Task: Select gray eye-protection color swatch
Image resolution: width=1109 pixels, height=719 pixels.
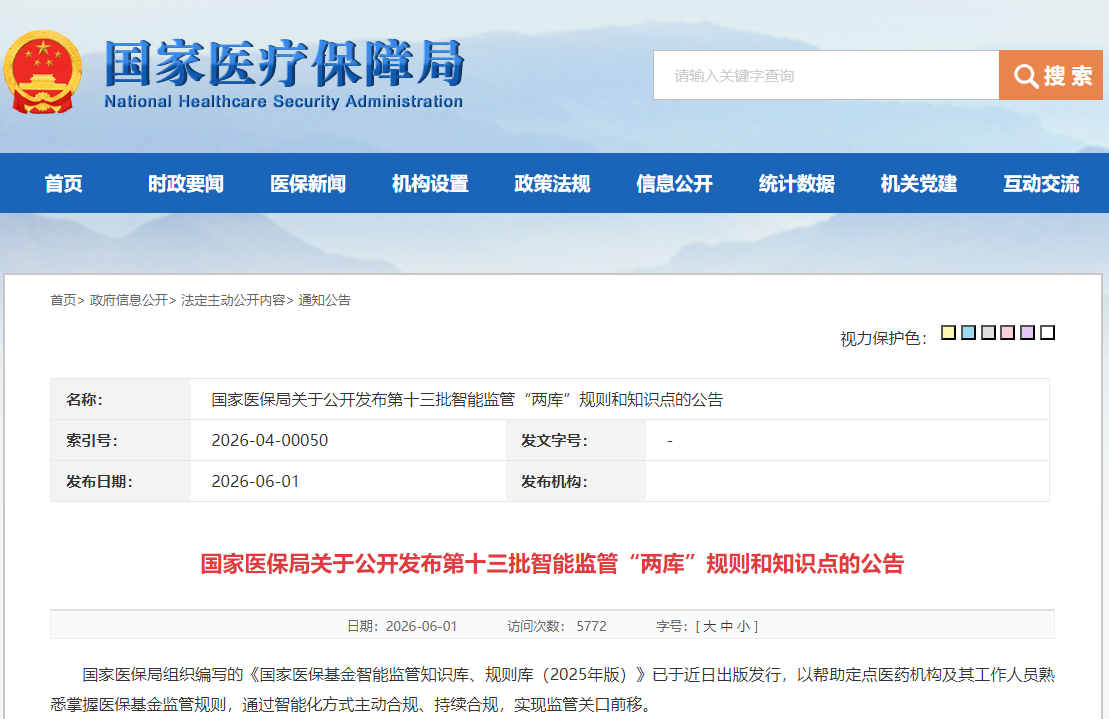Action: tap(988, 332)
